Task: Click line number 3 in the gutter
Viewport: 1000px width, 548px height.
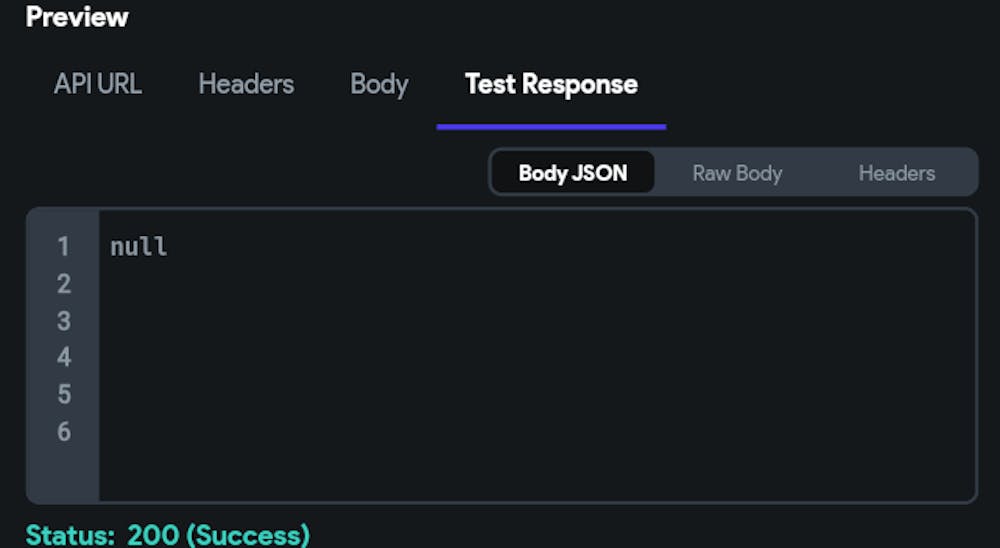Action: point(63,320)
